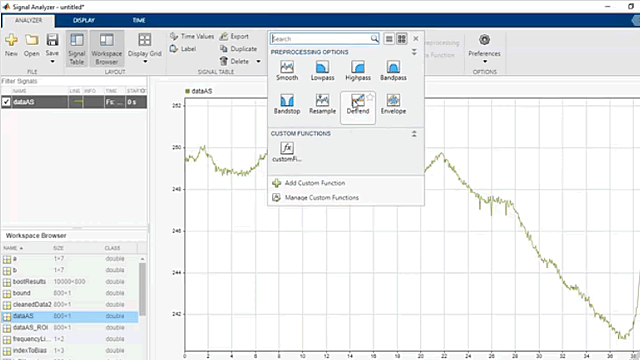The image size is (640, 360).
Task: Select indexToBias in Workspace Browser
Action: click(70, 350)
